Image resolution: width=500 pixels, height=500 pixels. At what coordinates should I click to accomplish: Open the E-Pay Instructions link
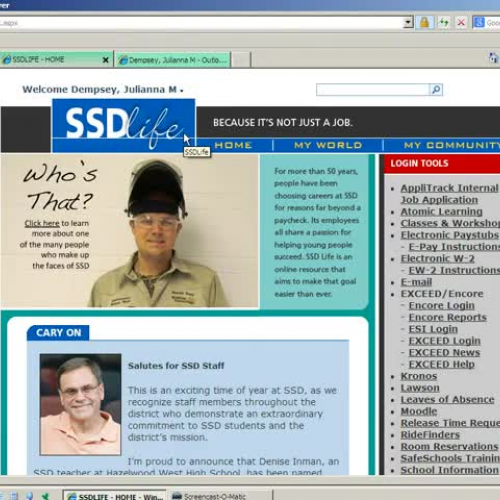tap(454, 247)
